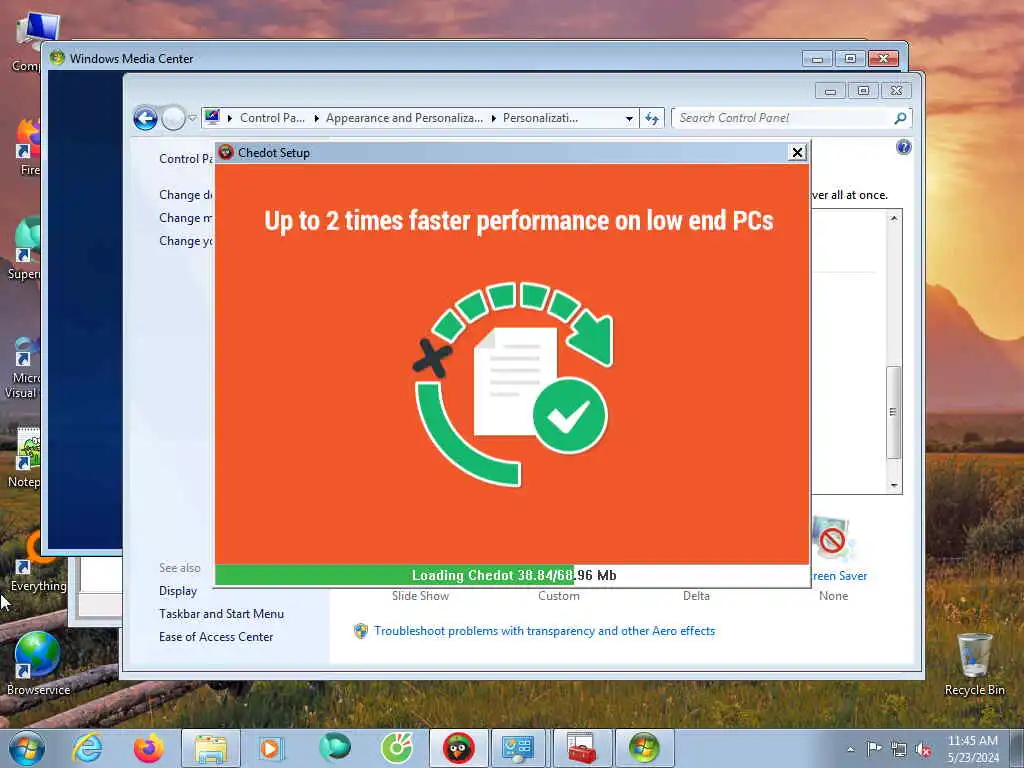
Task: Click the green Coc Coc taskbar icon
Action: [397, 748]
